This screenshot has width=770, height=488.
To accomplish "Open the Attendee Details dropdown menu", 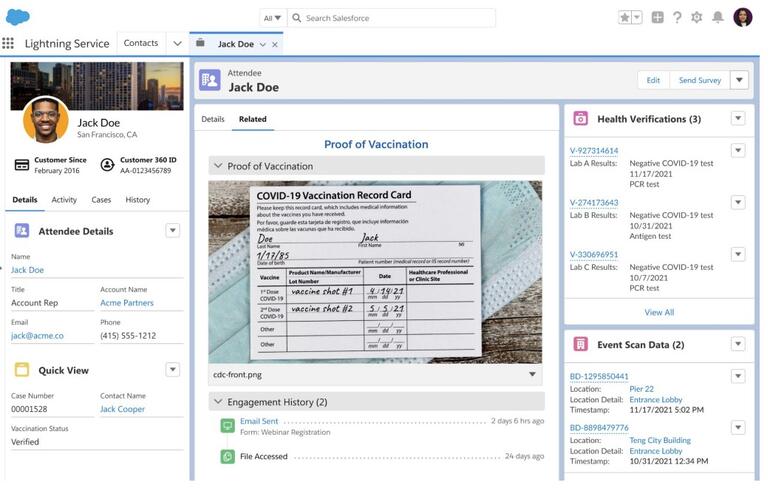I will point(172,230).
